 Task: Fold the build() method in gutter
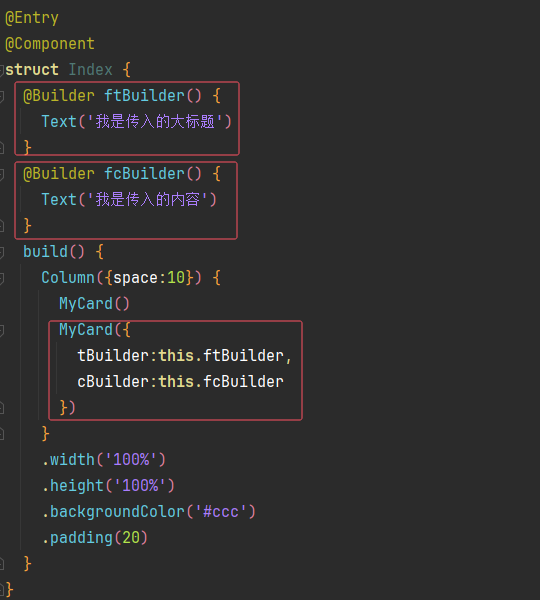pos(2,252)
